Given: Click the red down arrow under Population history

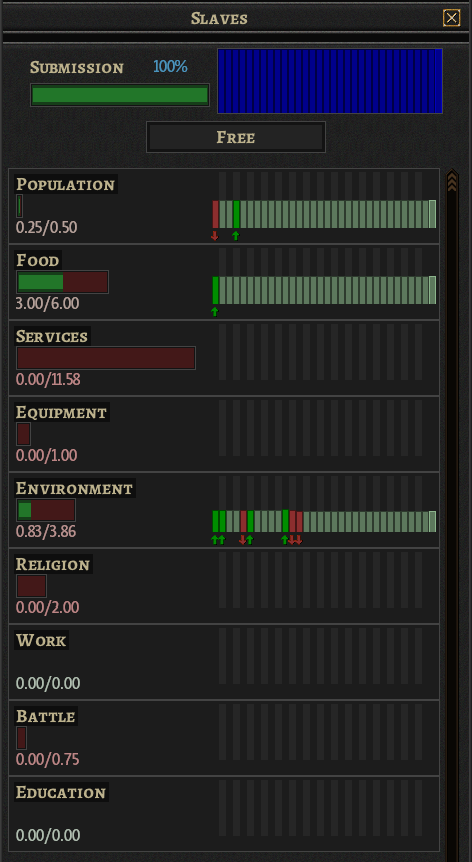Looking at the screenshot, I should (x=215, y=236).
